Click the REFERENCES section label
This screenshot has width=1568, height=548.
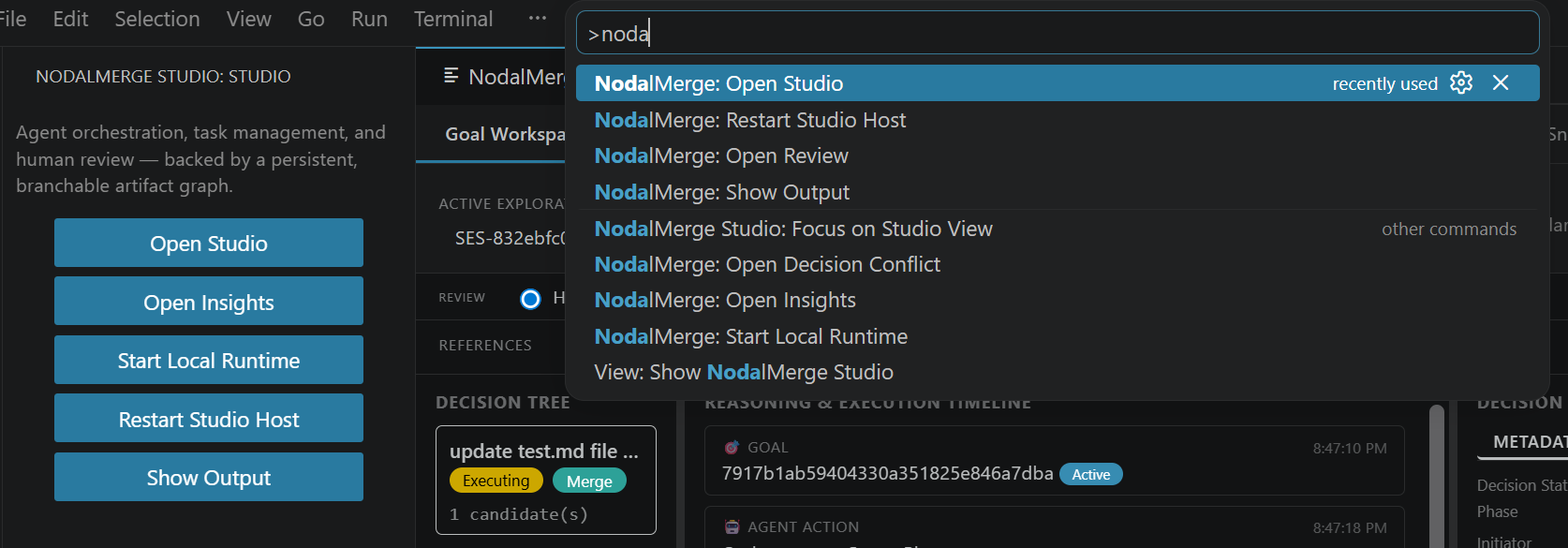[485, 346]
